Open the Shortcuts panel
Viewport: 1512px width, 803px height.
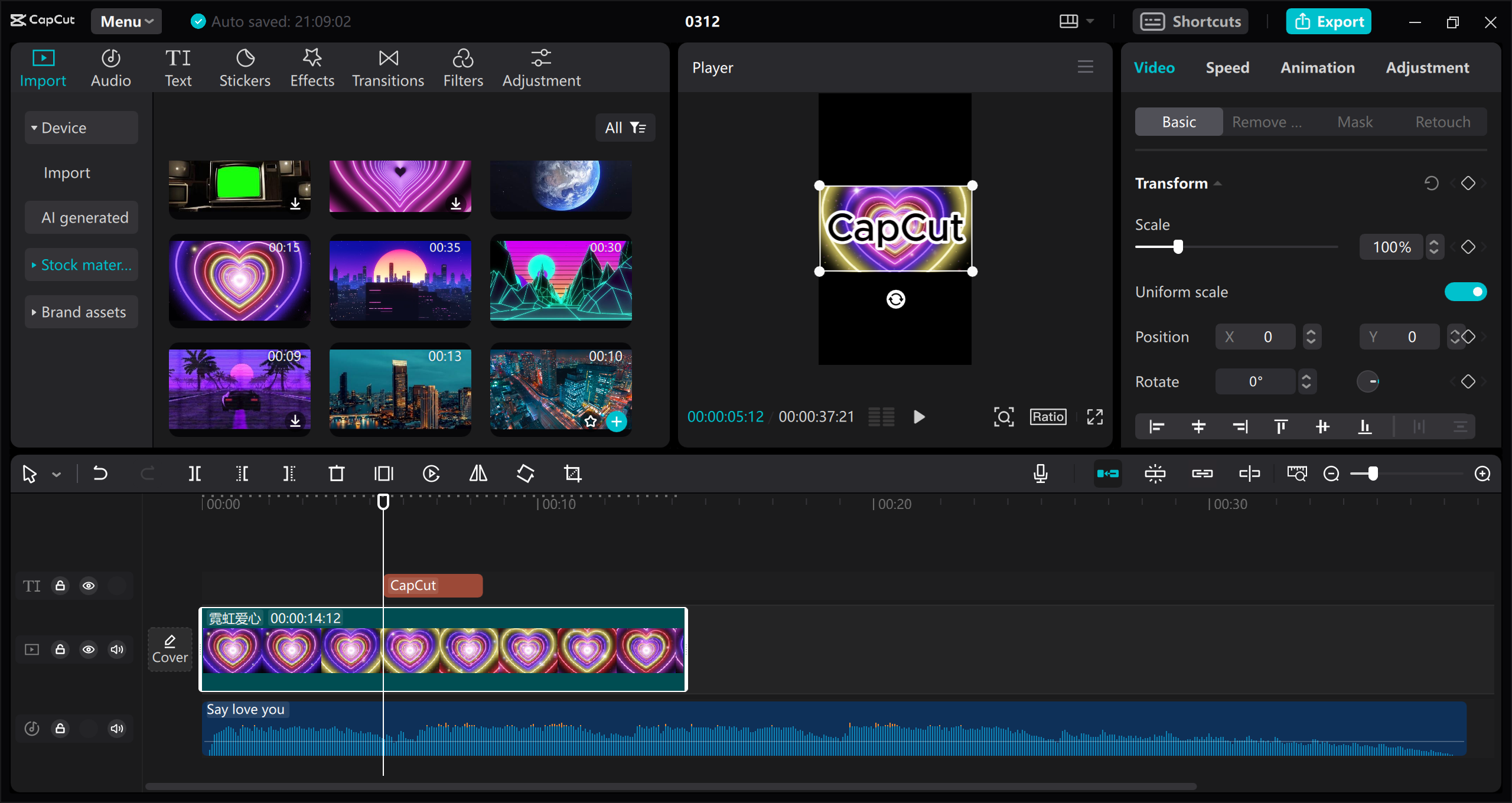[x=1191, y=21]
